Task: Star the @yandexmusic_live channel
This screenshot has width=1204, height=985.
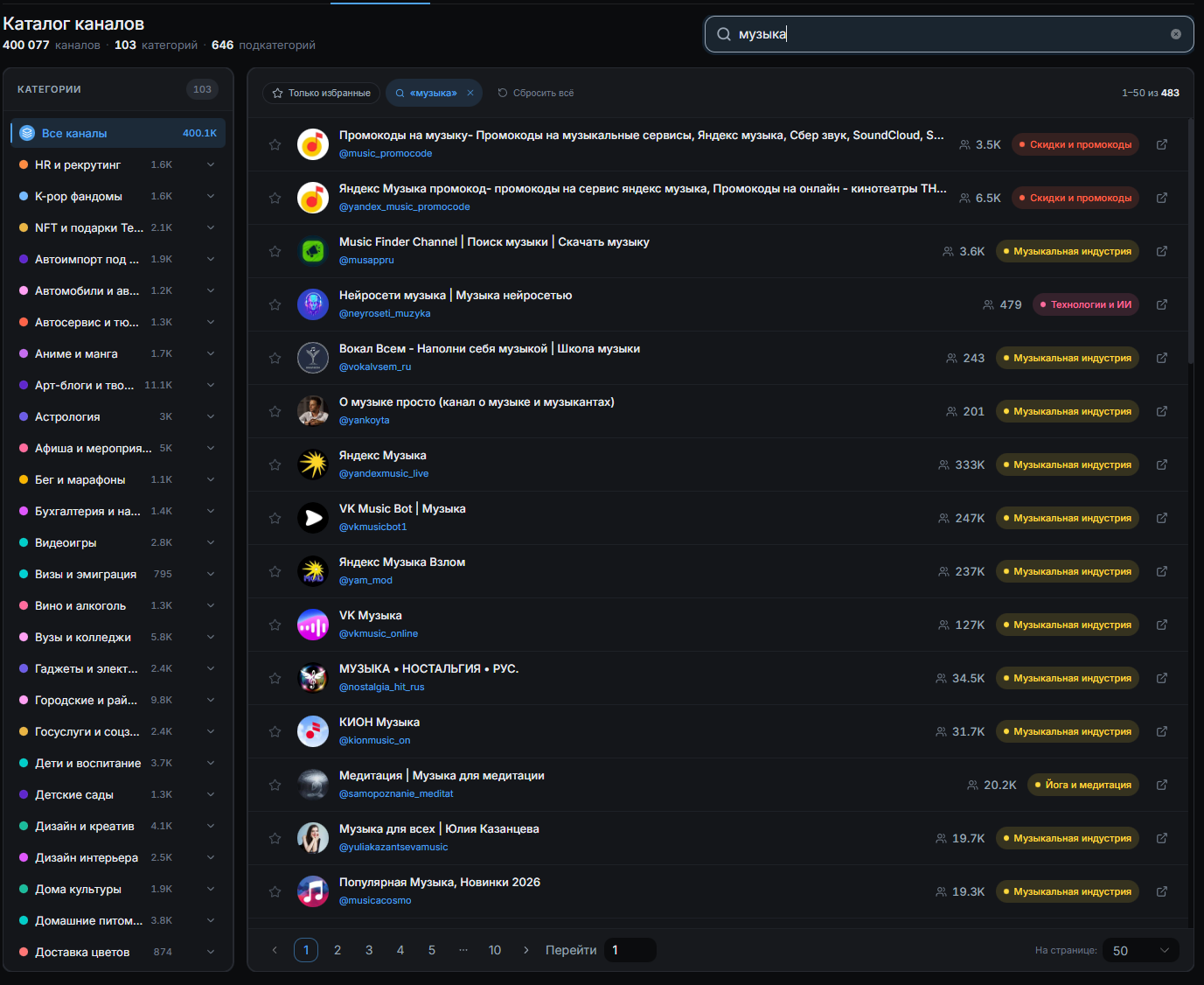Action: click(275, 465)
